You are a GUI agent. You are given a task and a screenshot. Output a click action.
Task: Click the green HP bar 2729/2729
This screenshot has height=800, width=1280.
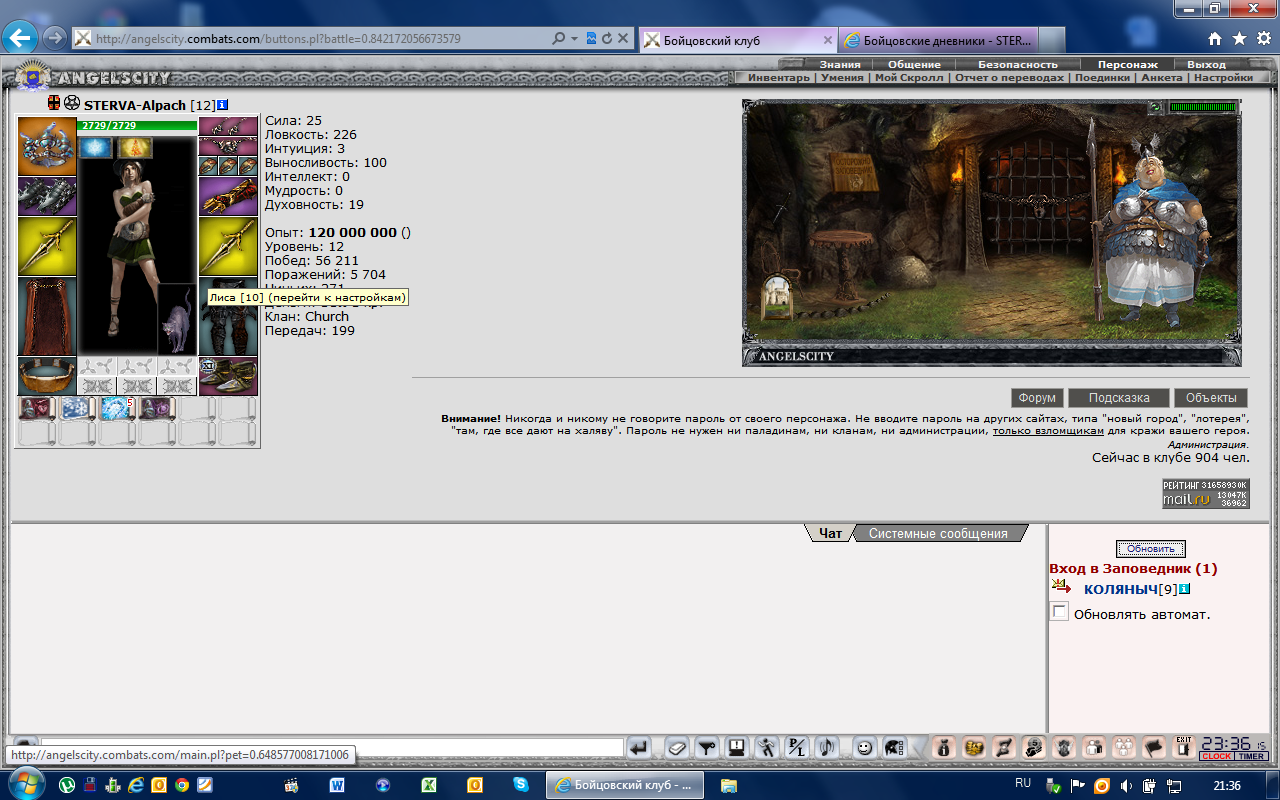[137, 125]
